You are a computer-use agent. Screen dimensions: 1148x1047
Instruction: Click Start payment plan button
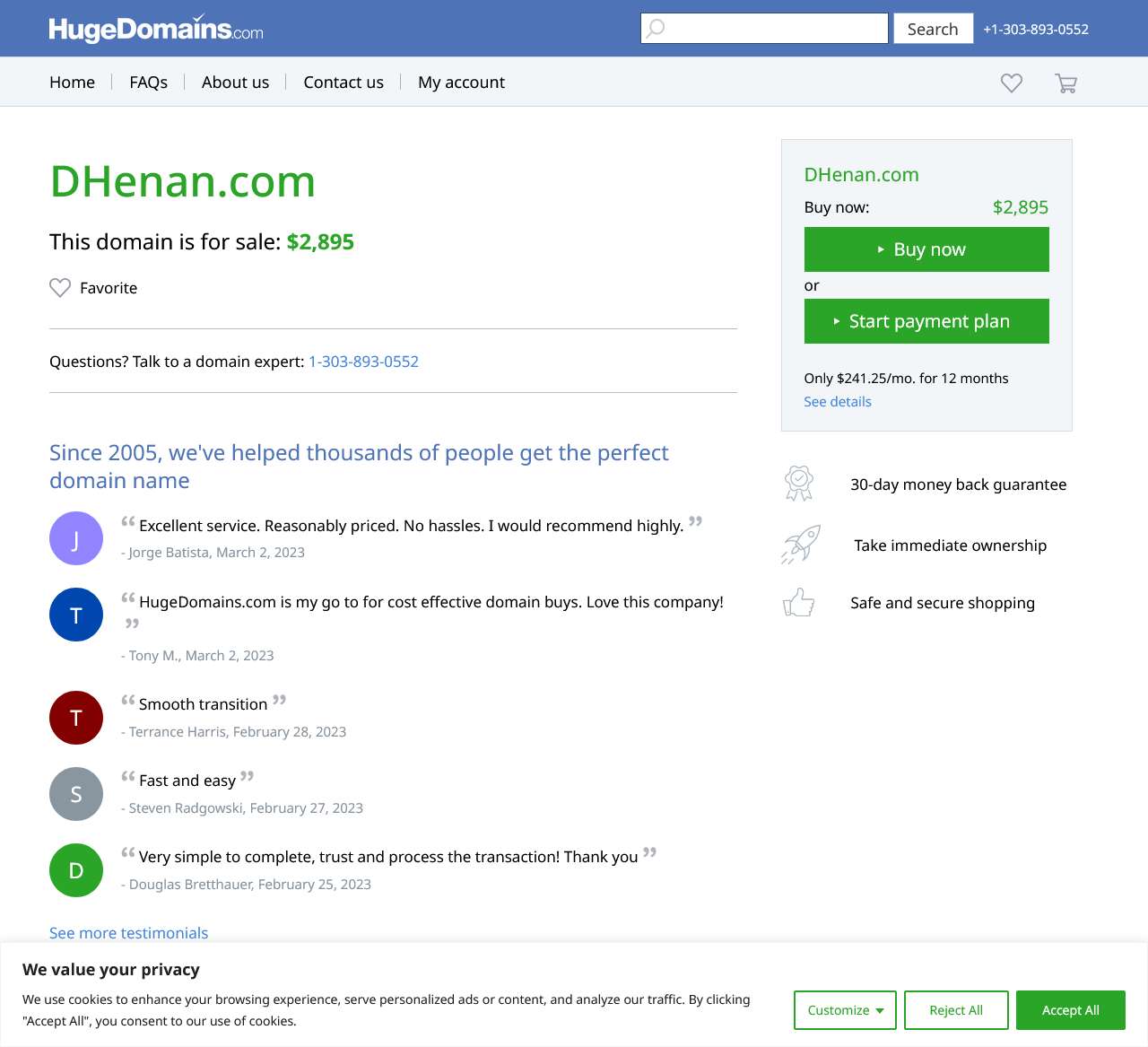(926, 321)
